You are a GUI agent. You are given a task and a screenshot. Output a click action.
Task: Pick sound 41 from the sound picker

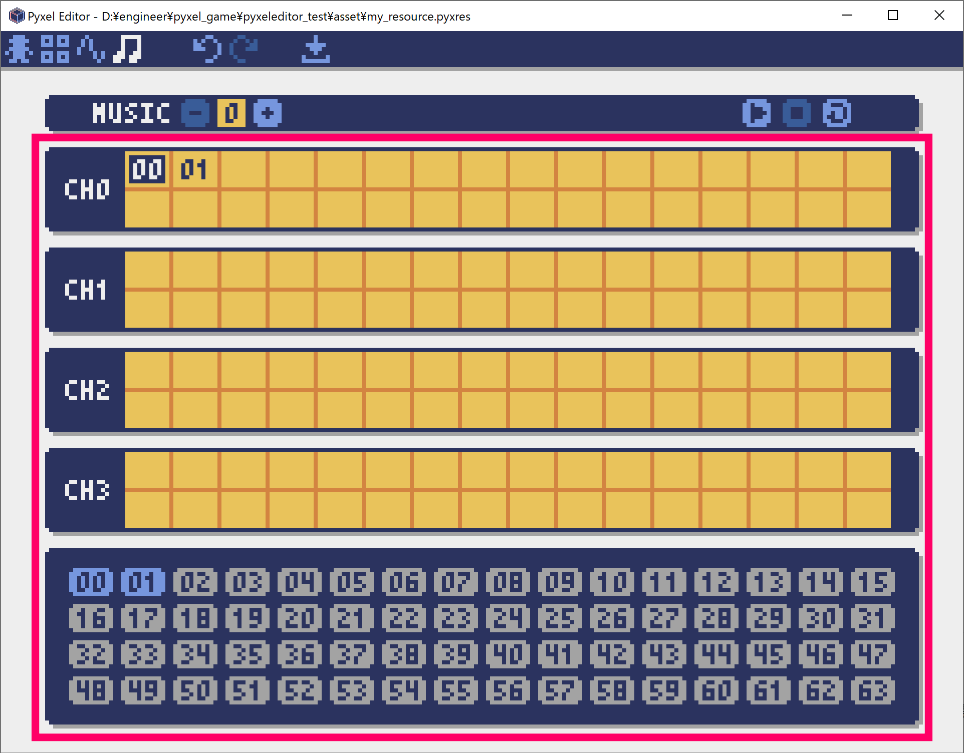561,655
